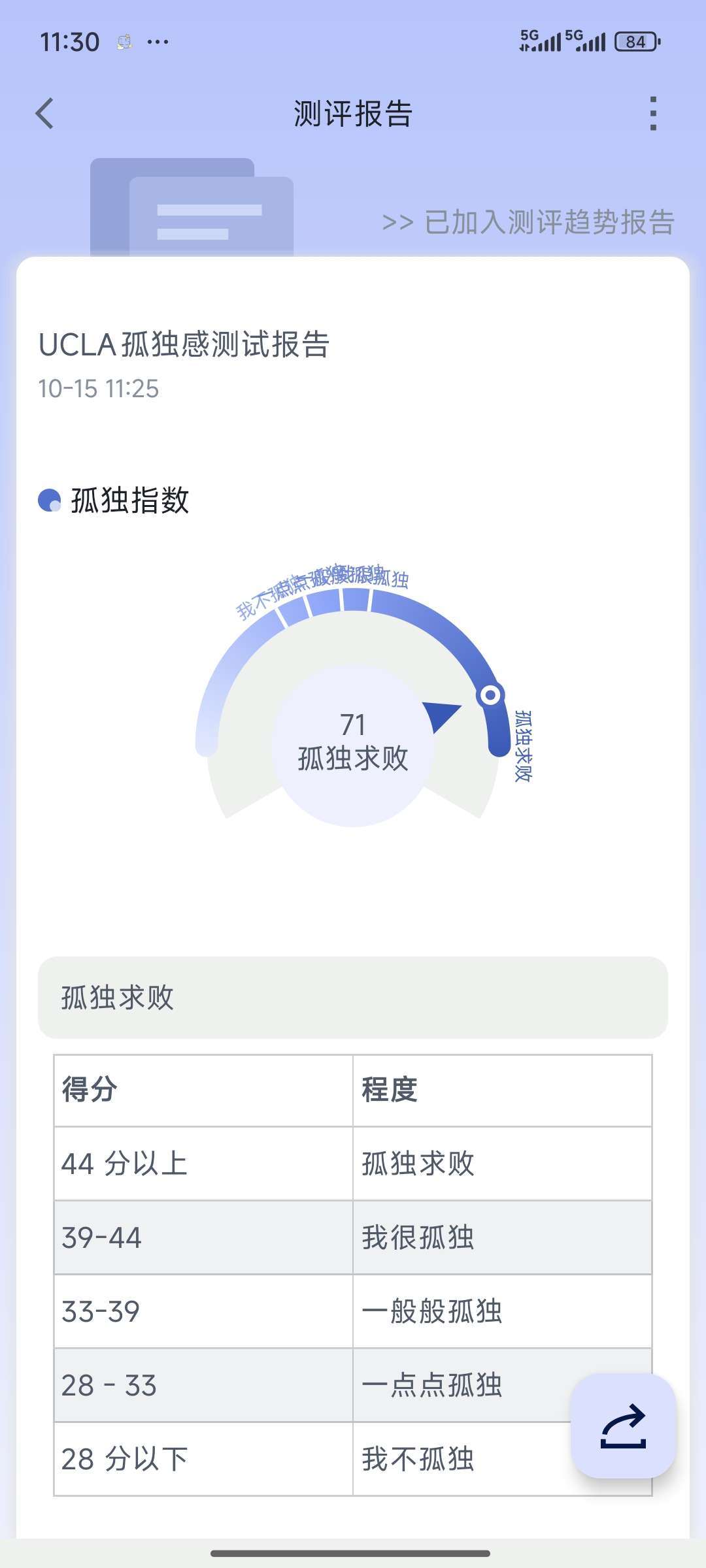Tap the blue dot beside 孤独指数
Viewport: 706px width, 1568px height.
coord(50,500)
